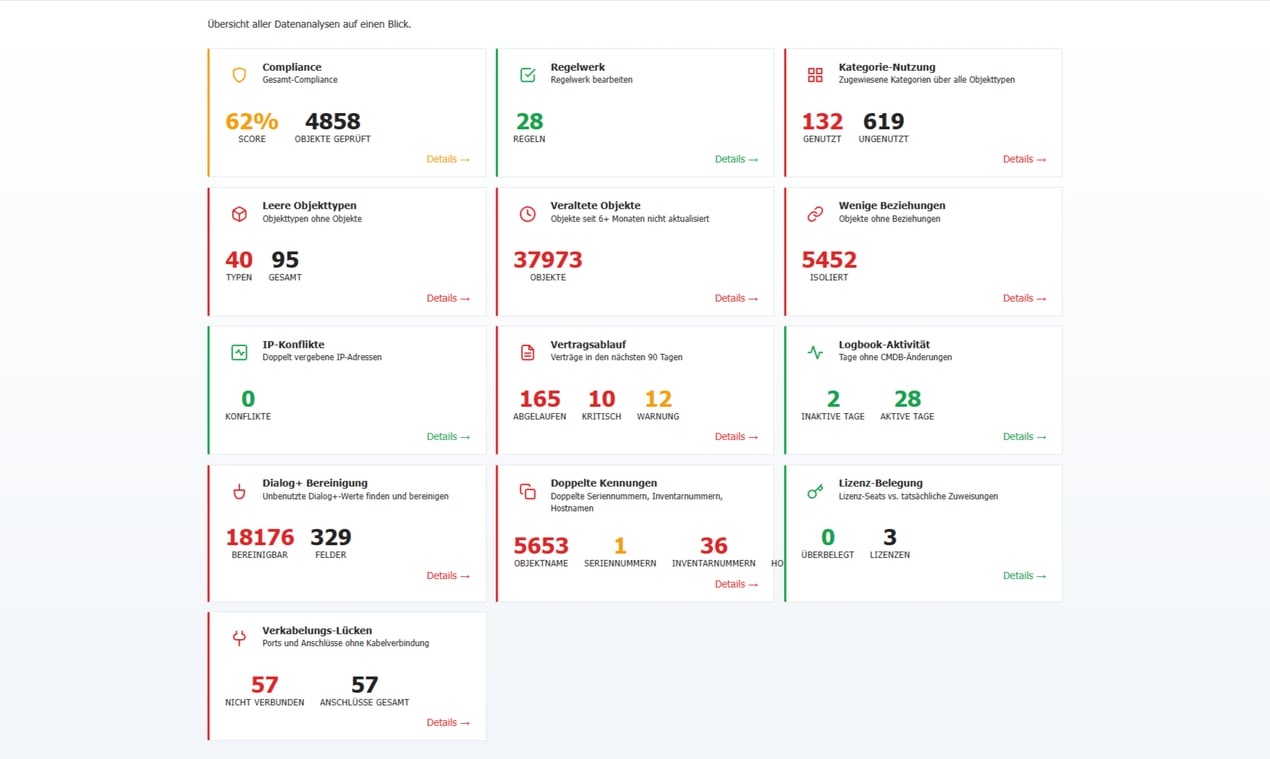Open Details link on Regelwerk card
Image resolution: width=1270 pixels, height=759 pixels.
point(736,159)
